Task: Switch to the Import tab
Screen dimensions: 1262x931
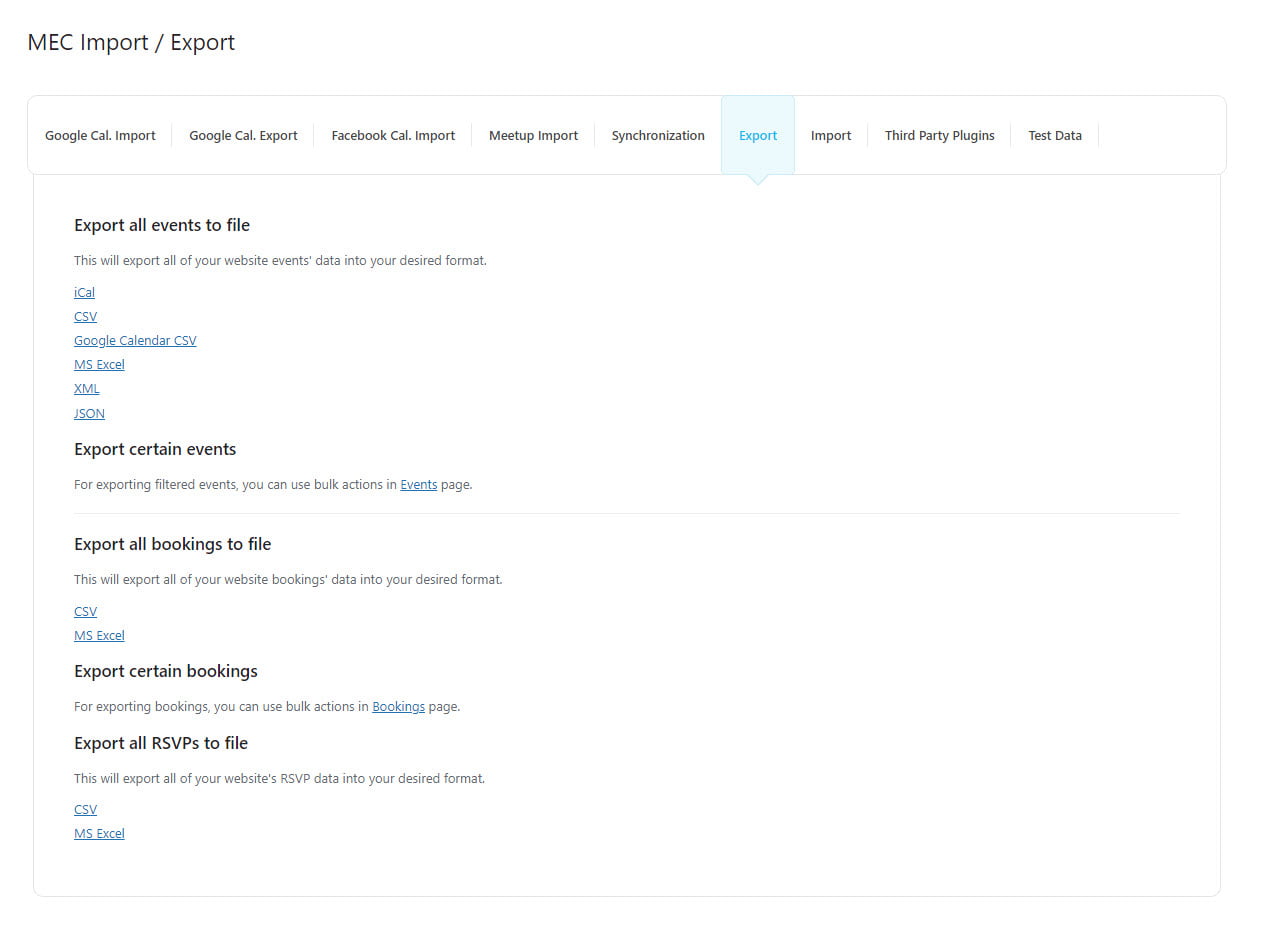Action: [x=831, y=136]
